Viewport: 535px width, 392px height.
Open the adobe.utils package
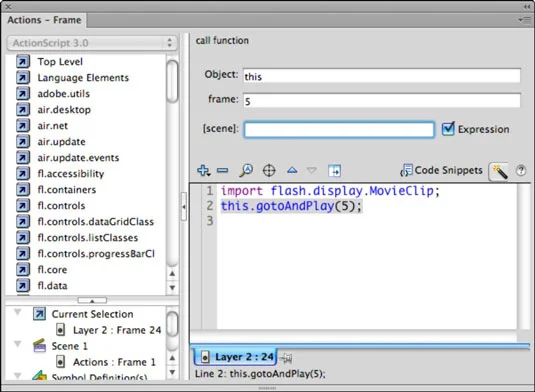(63, 93)
